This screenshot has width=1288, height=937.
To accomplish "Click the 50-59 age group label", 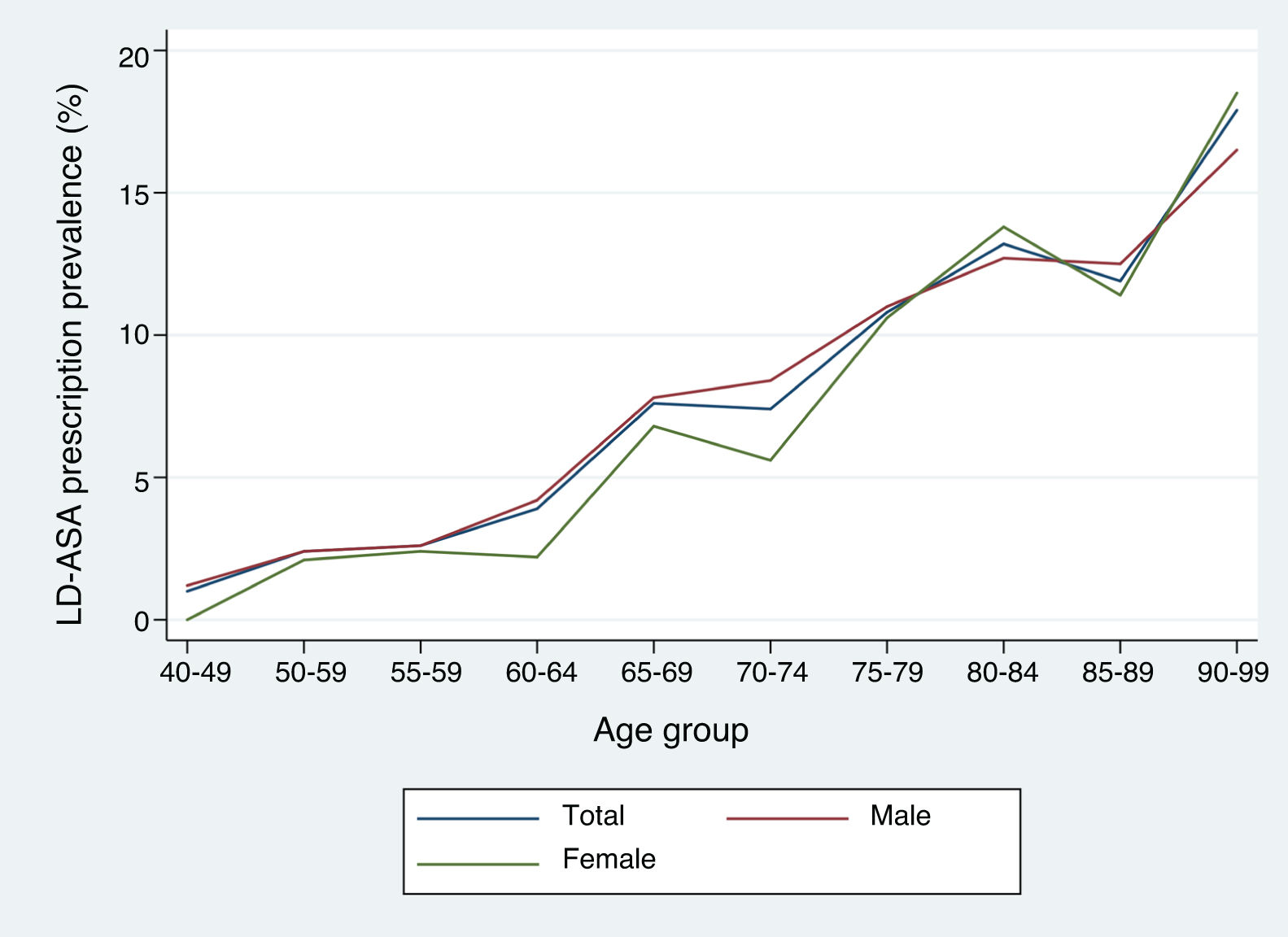I will click(x=311, y=673).
